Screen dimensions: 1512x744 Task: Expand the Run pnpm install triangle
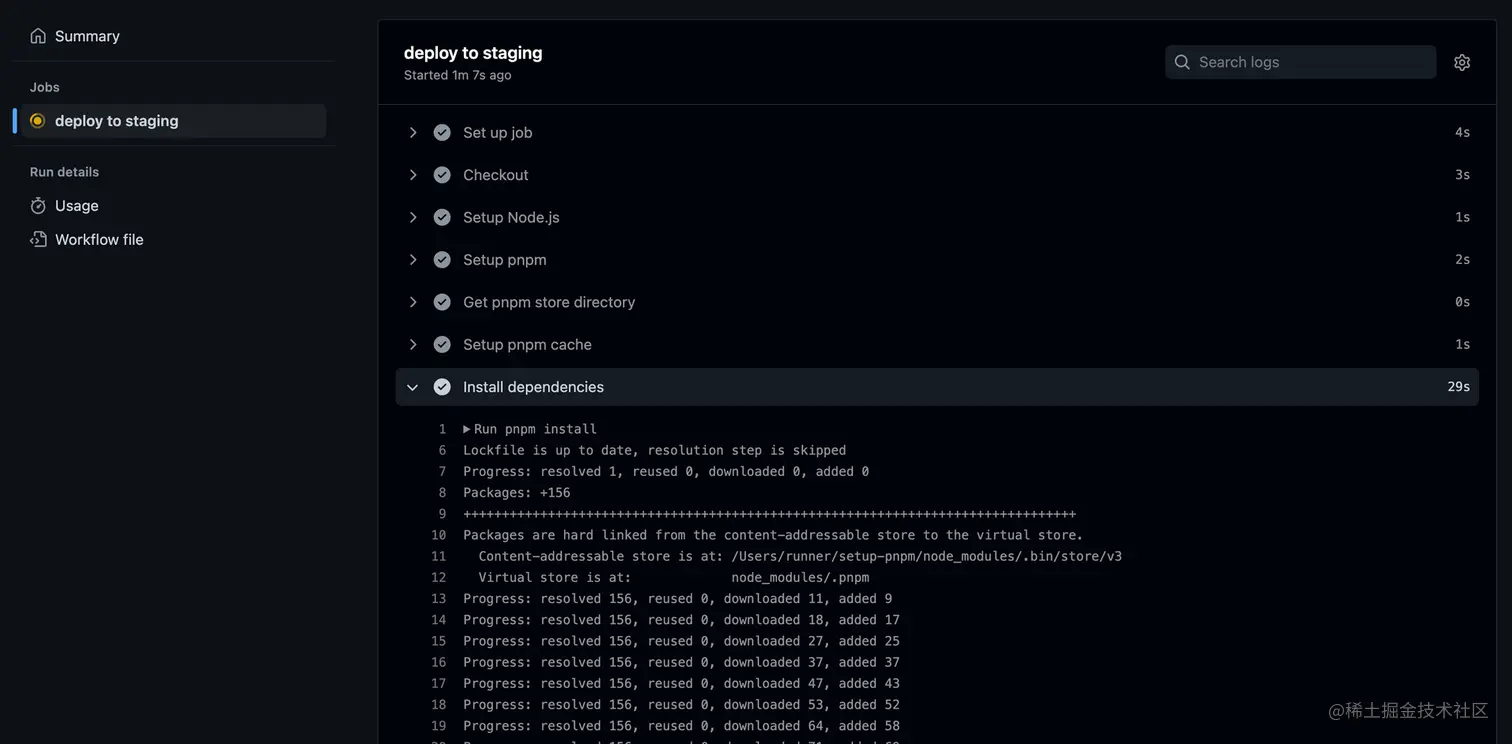[467, 429]
